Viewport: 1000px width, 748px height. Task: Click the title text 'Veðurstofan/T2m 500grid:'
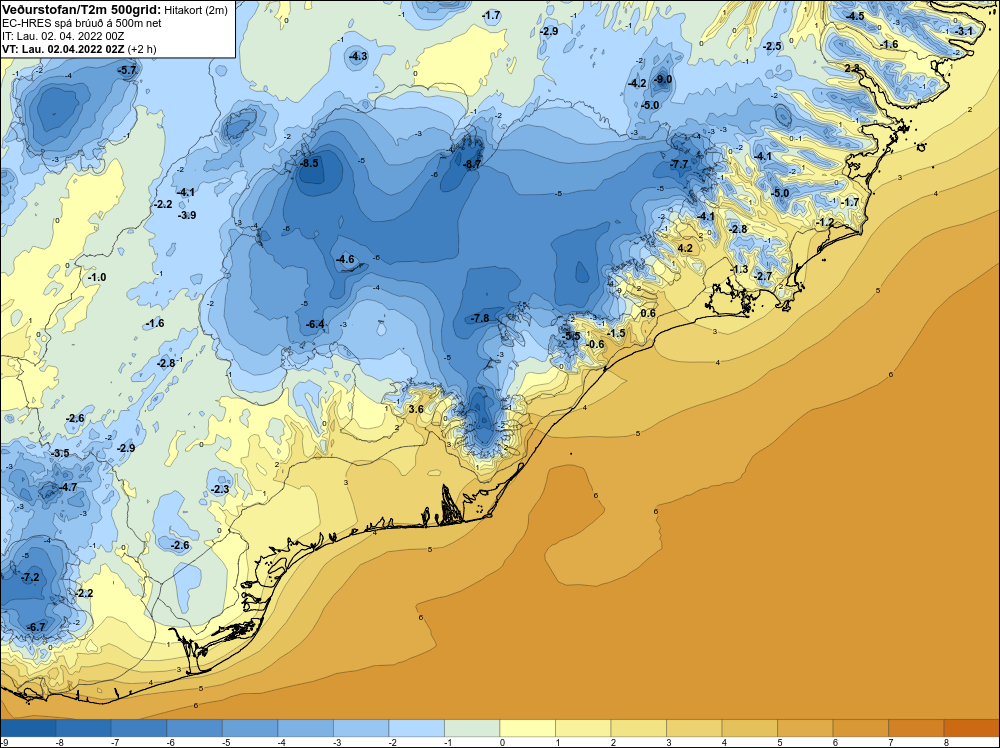tap(81, 9)
